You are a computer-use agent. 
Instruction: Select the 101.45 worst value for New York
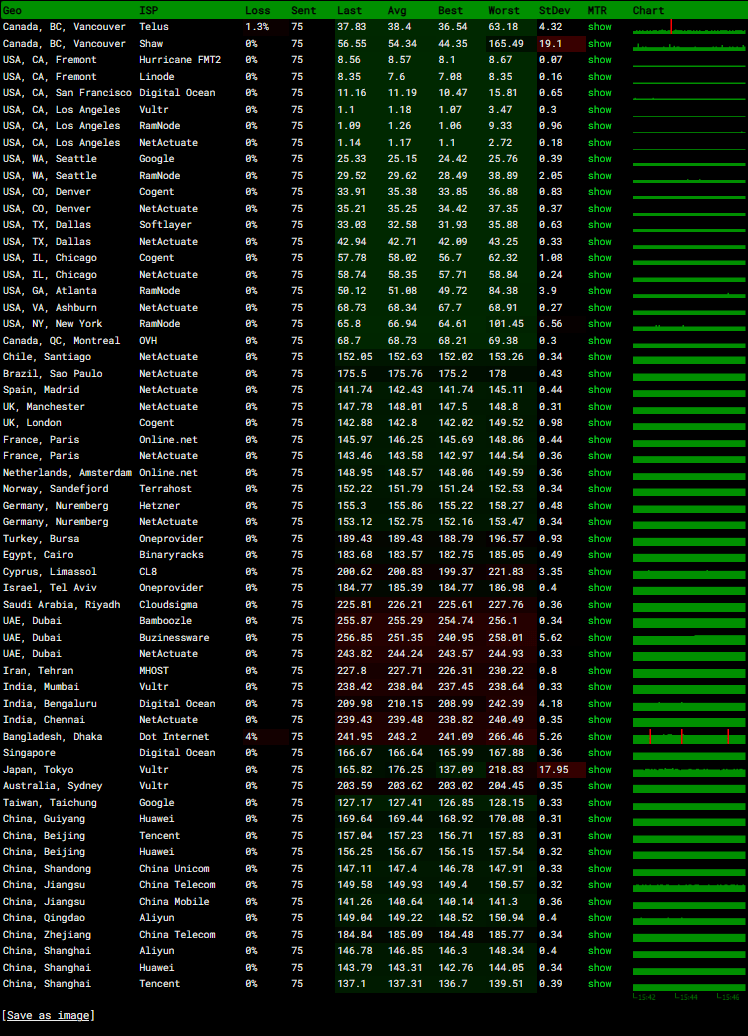pos(506,324)
